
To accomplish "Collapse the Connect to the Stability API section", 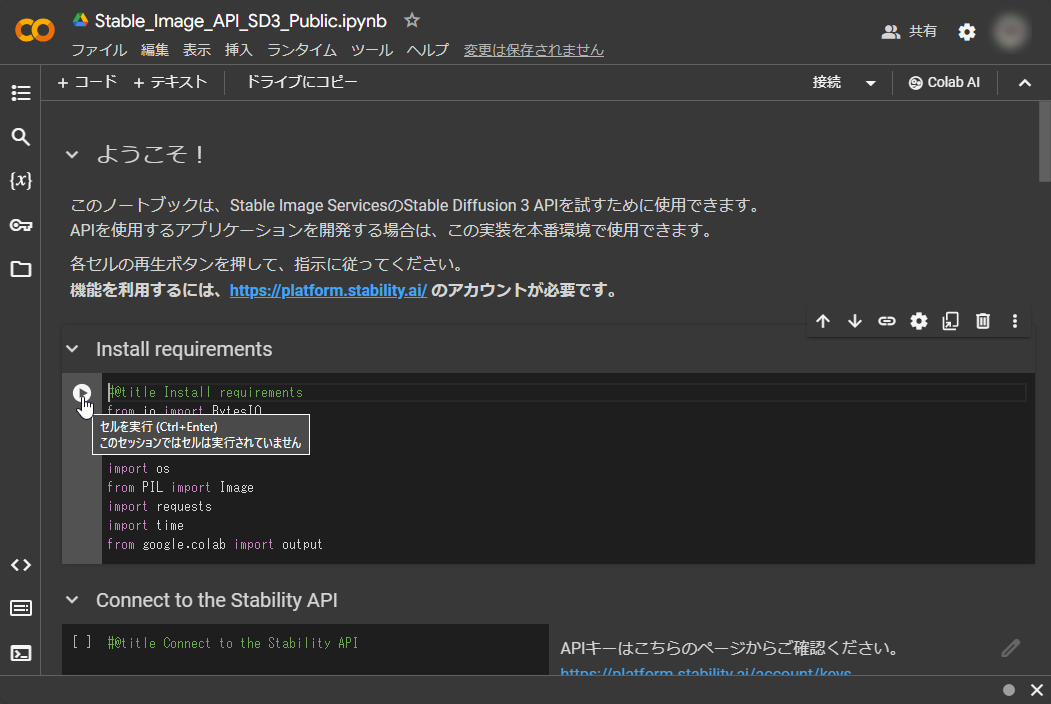I will 72,600.
